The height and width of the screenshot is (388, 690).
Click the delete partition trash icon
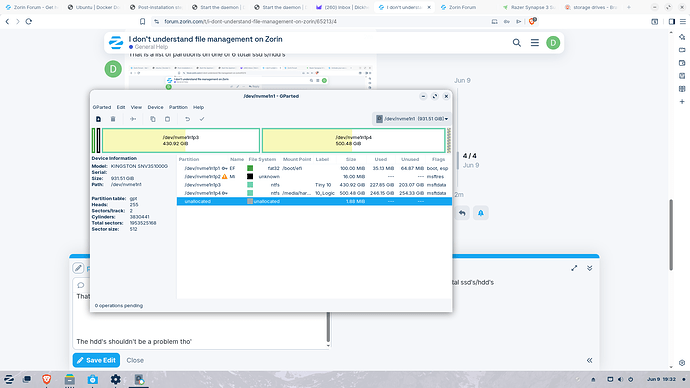click(x=113, y=119)
